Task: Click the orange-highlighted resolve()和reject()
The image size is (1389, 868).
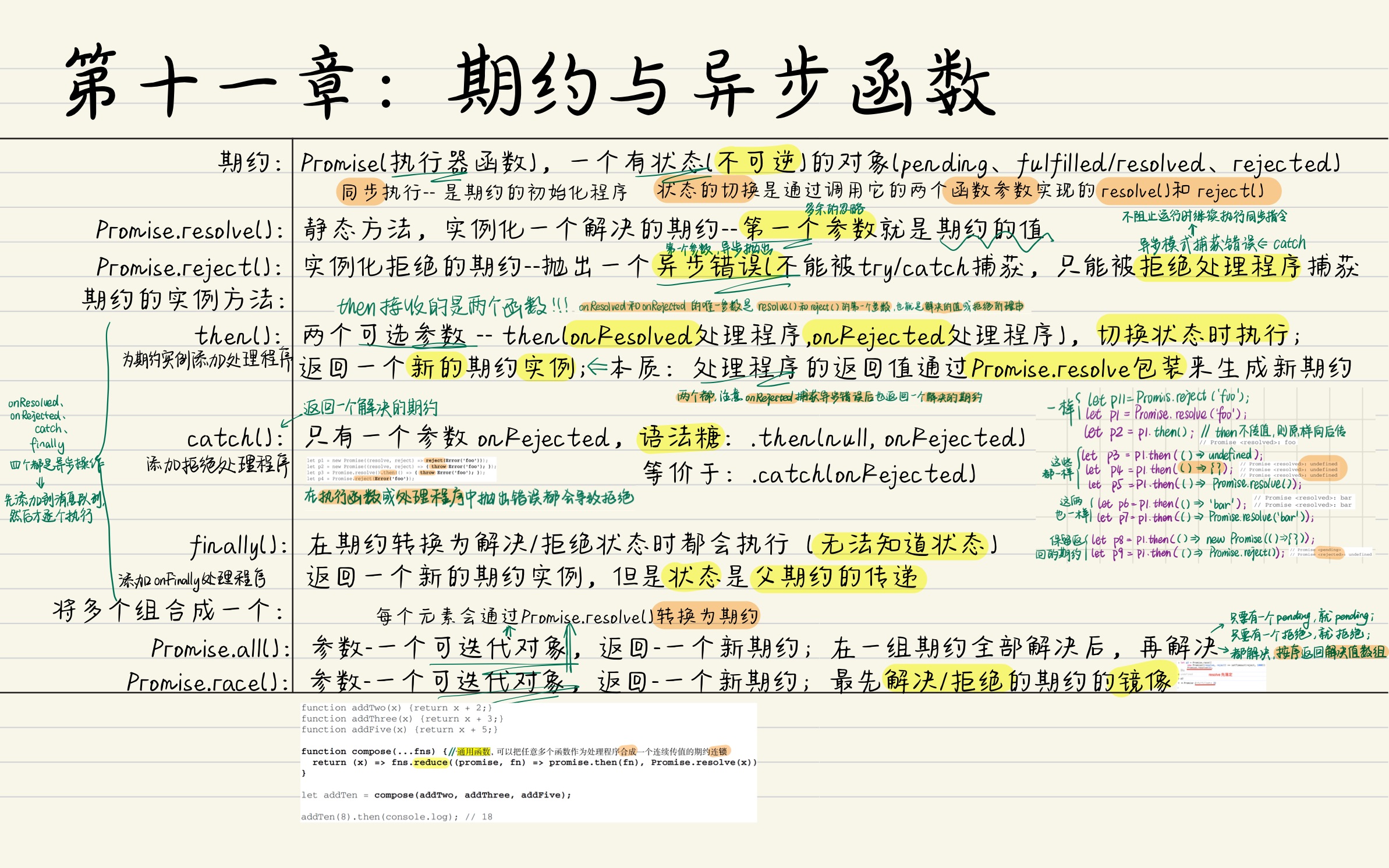Action: click(x=1188, y=191)
